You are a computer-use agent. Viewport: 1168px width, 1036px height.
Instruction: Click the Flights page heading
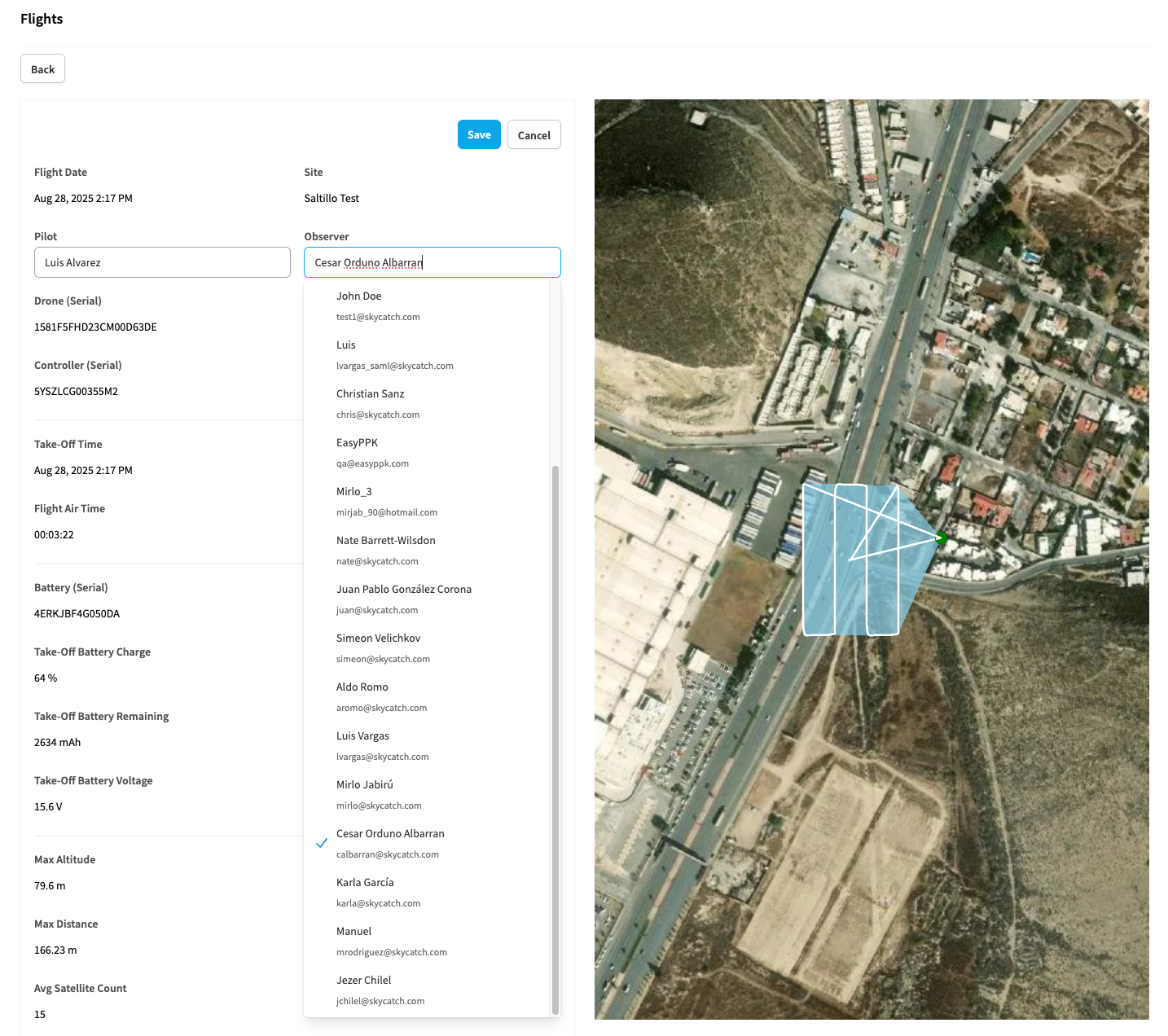(42, 19)
